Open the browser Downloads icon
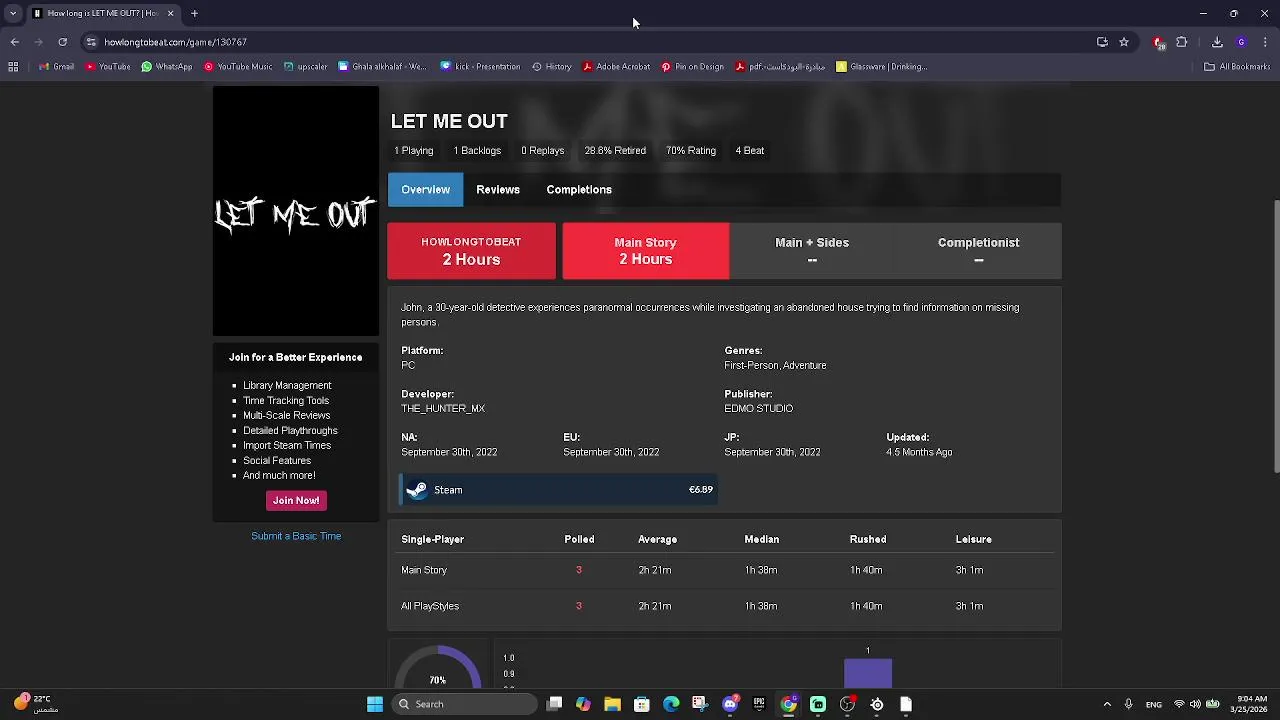Image resolution: width=1280 pixels, height=720 pixels. coord(1217,42)
